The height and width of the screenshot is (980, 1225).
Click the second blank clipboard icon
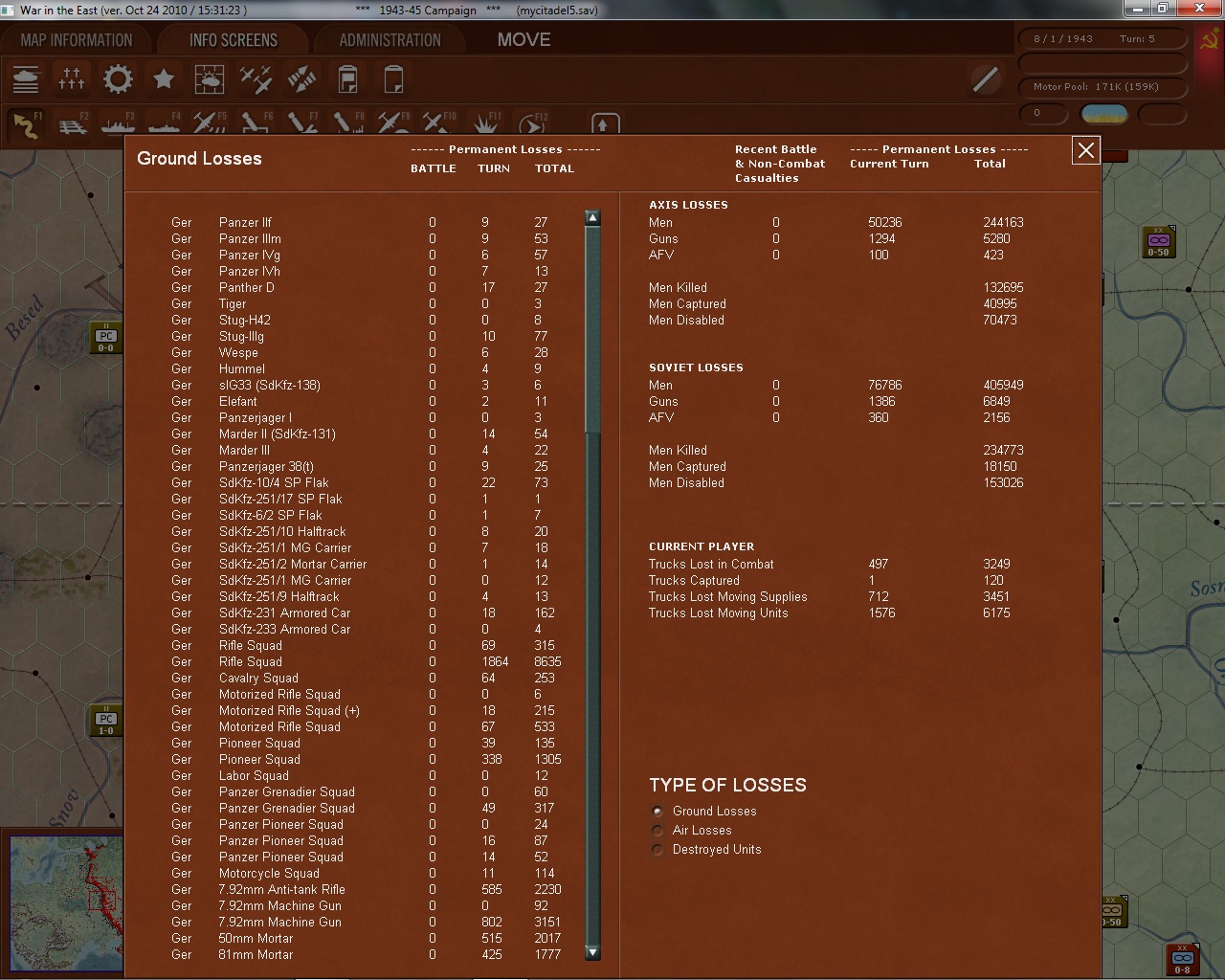point(393,78)
